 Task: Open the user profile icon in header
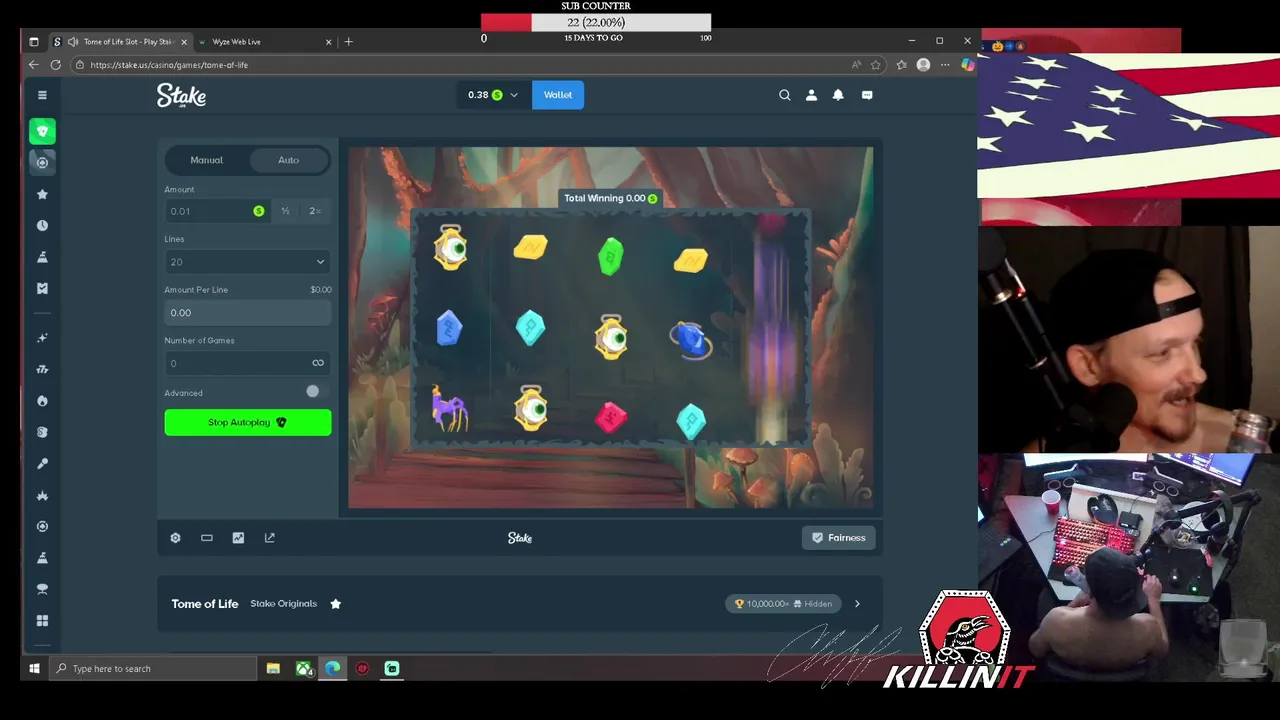[x=811, y=95]
